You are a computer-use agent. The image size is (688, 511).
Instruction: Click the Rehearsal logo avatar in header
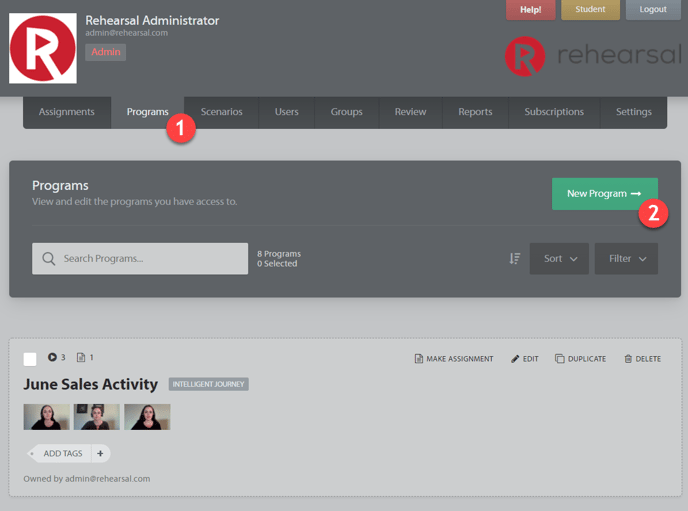43,48
